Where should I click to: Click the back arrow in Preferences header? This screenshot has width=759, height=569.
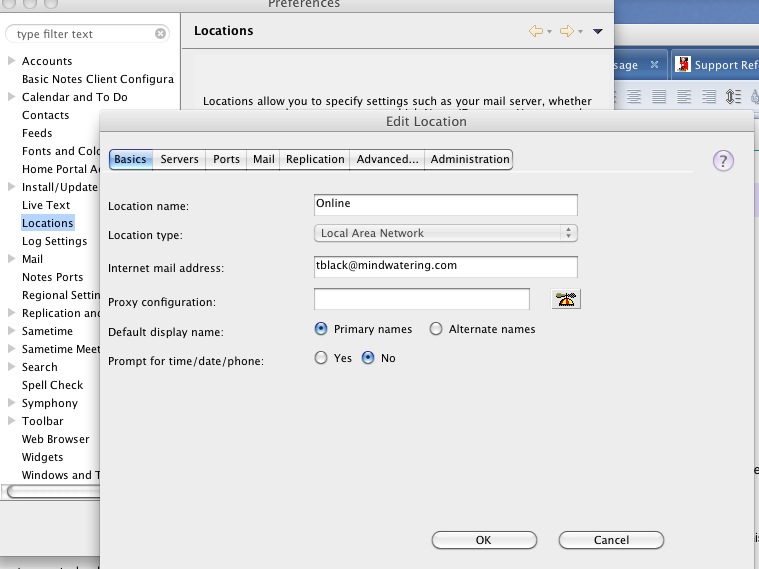pos(537,31)
